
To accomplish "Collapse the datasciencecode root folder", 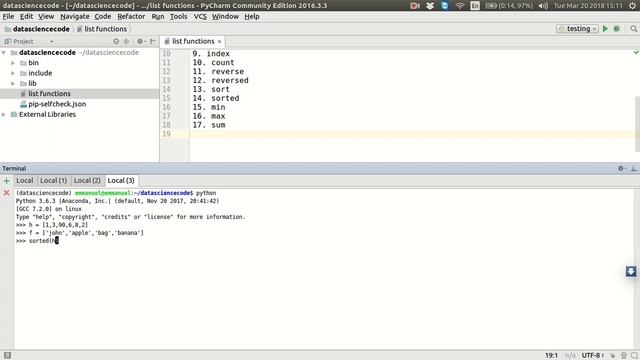I will point(4,53).
